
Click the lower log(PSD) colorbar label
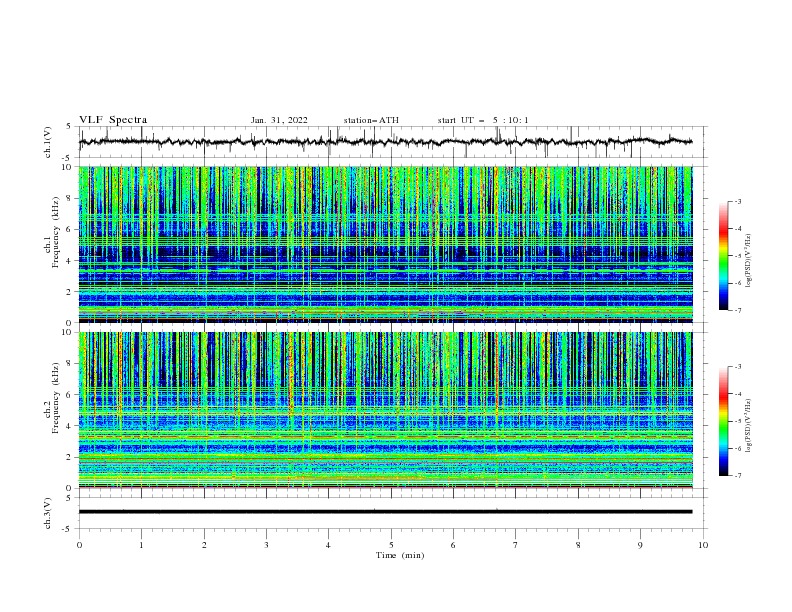tap(749, 426)
